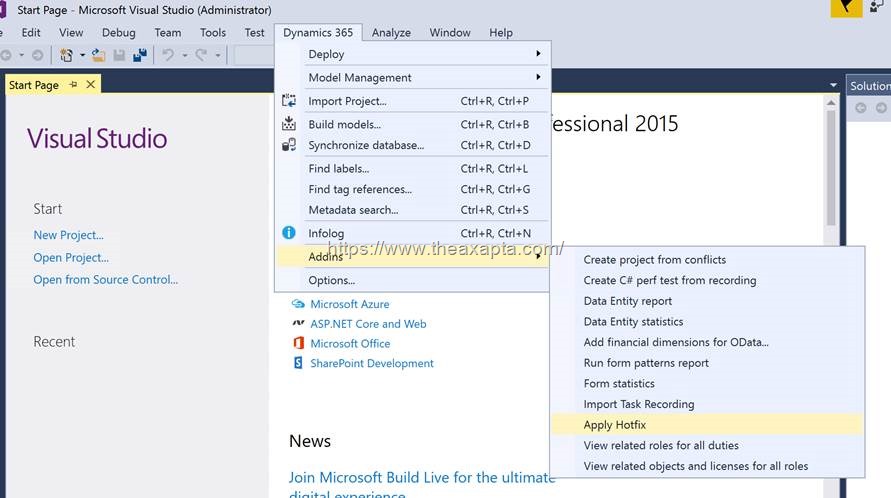
Task: Click the Solution Explorer panel title
Action: [870, 85]
